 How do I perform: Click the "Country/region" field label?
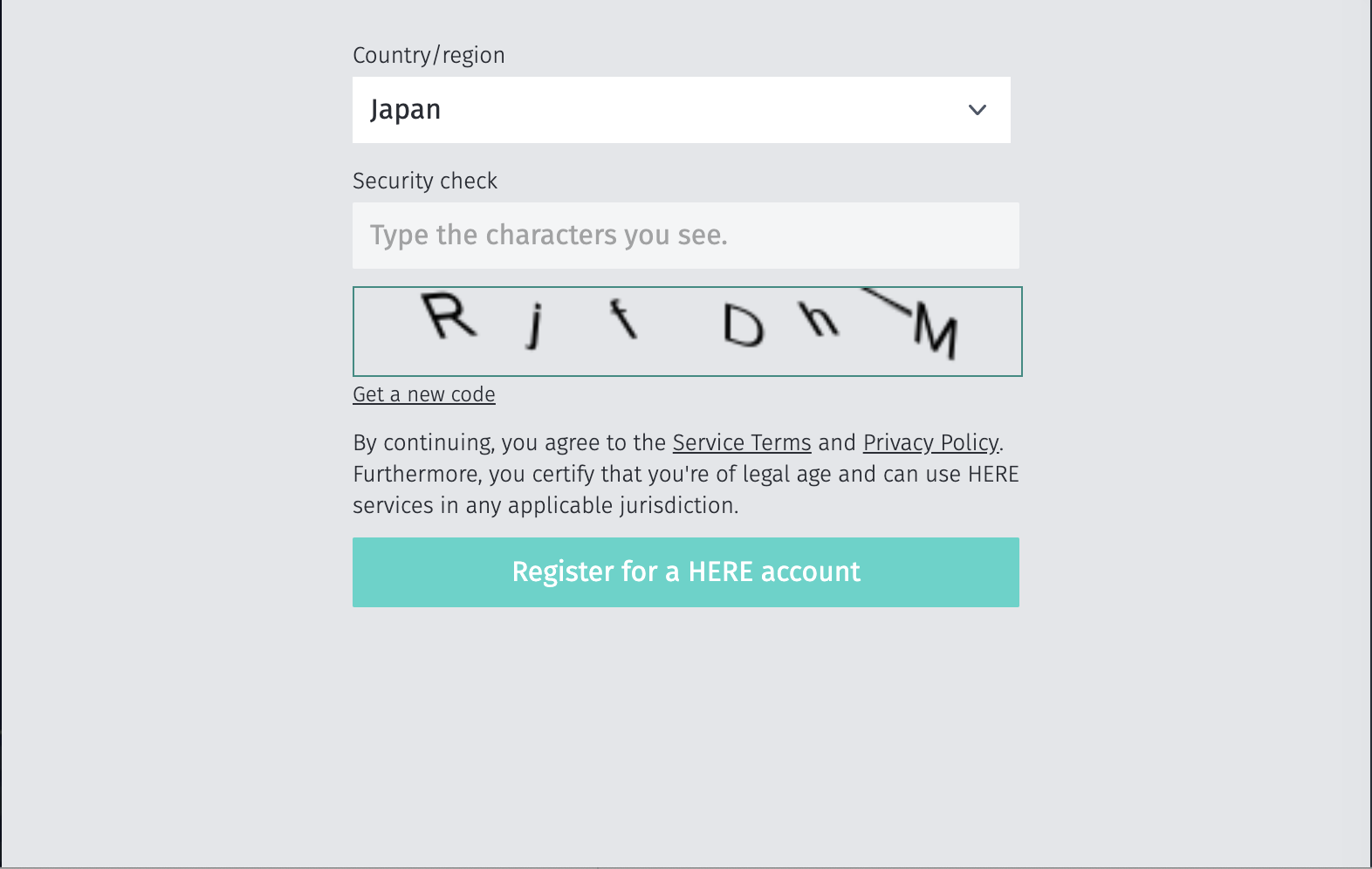point(429,55)
